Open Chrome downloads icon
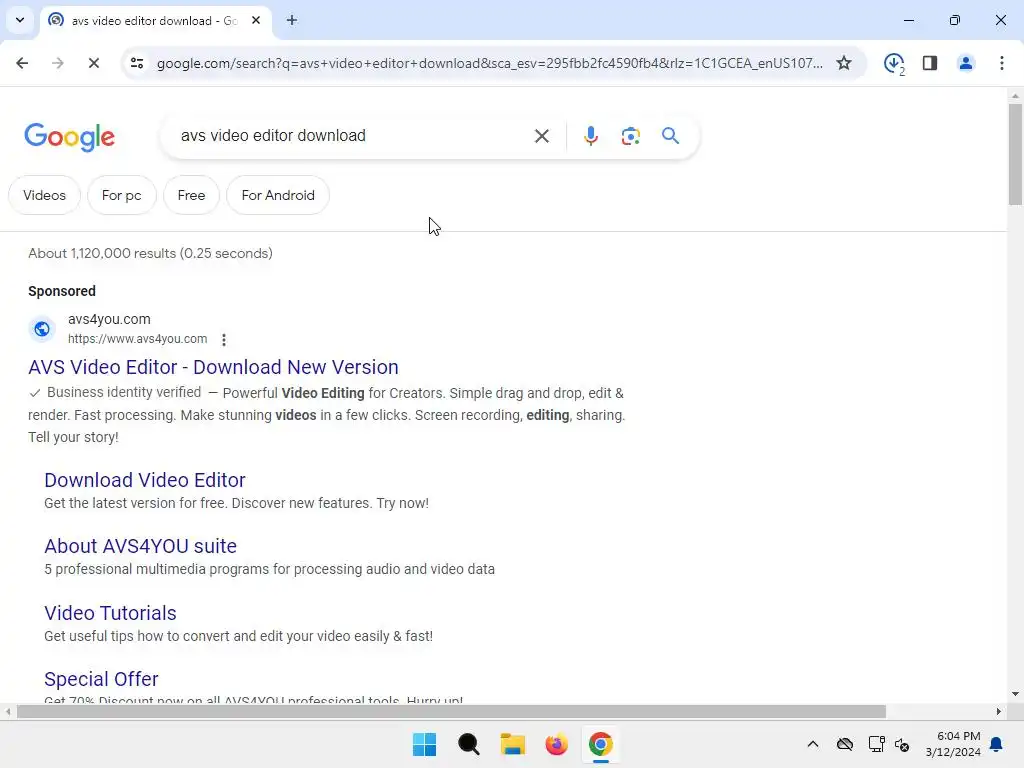Viewport: 1024px width, 768px height. pos(893,63)
